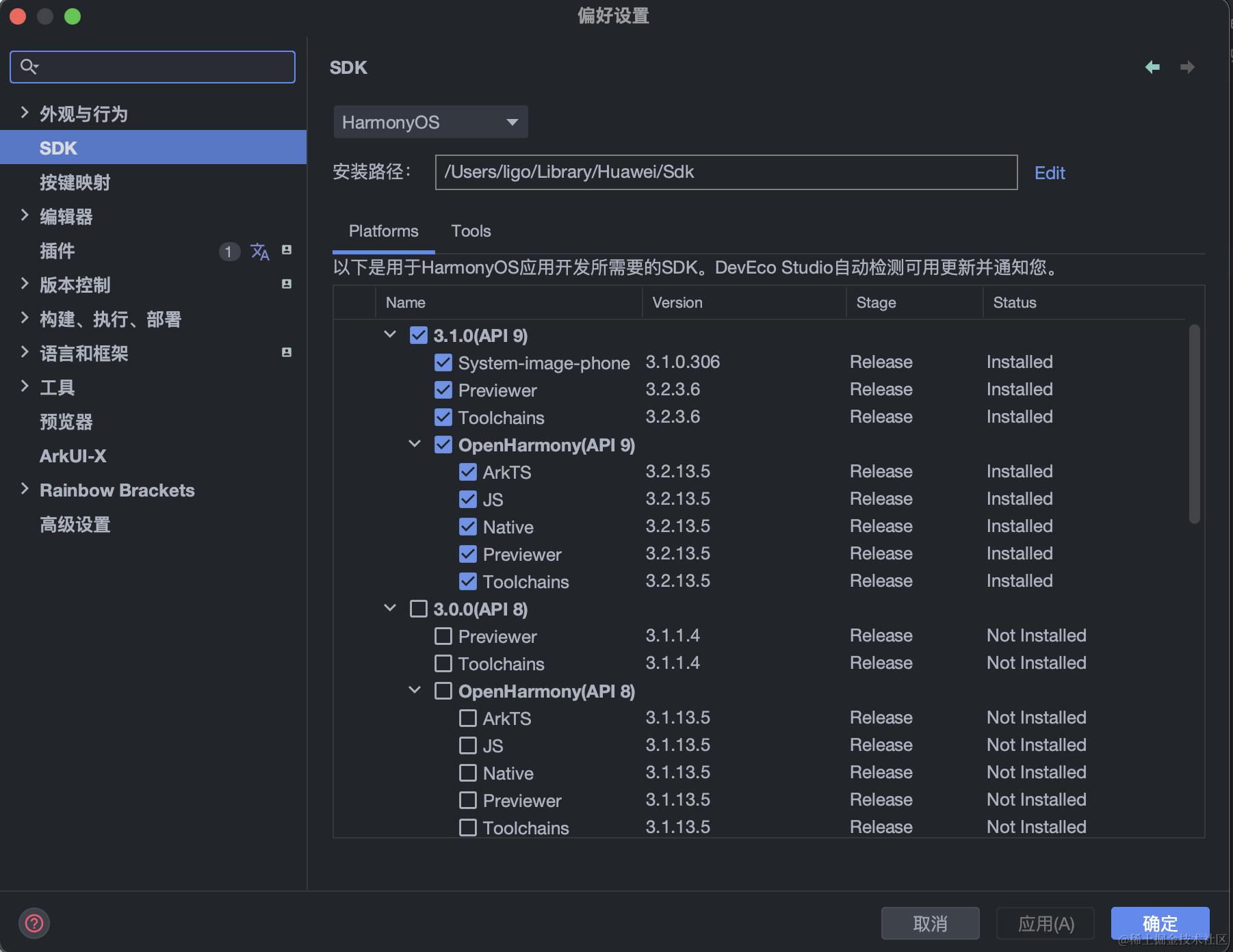1233x952 pixels.
Task: Click the 3.1.1.4 version of Previewer
Action: [673, 635]
